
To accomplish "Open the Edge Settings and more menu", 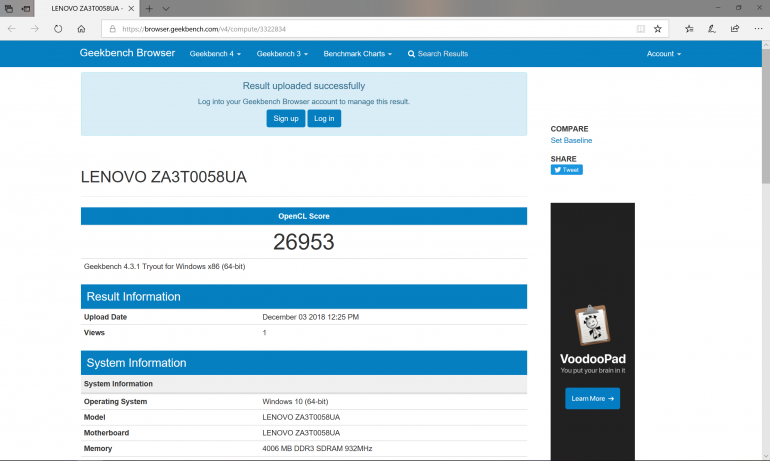I will (x=757, y=29).
